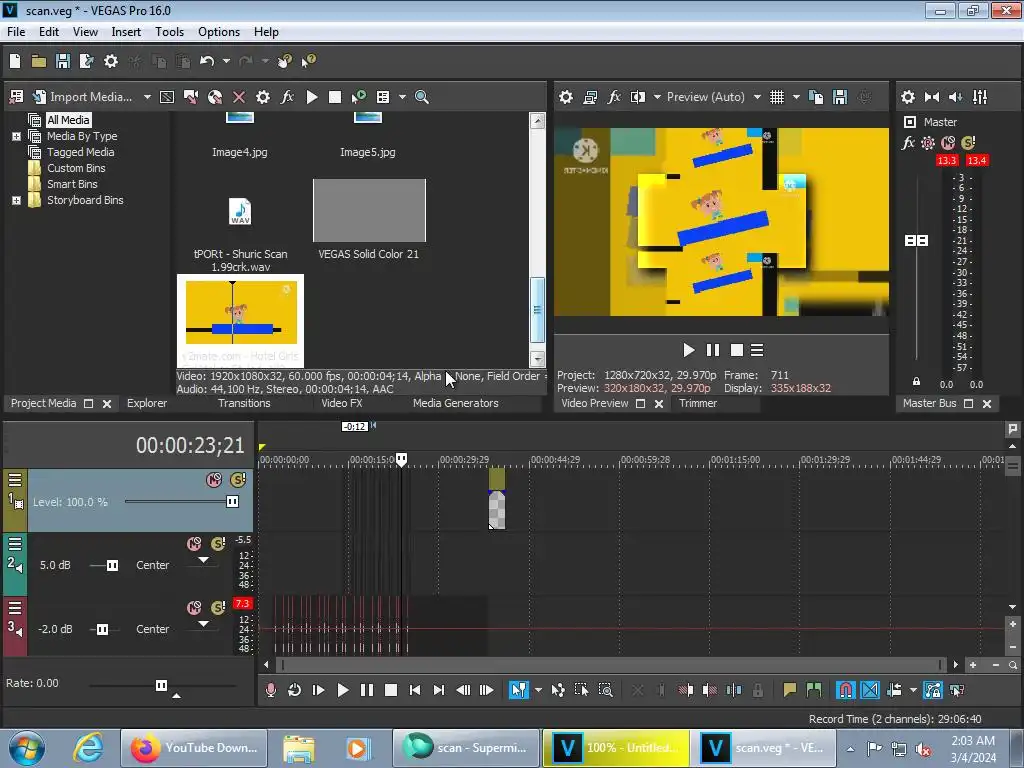This screenshot has width=1024, height=768.
Task: Solo audio track 3
Action: pyautogui.click(x=218, y=608)
